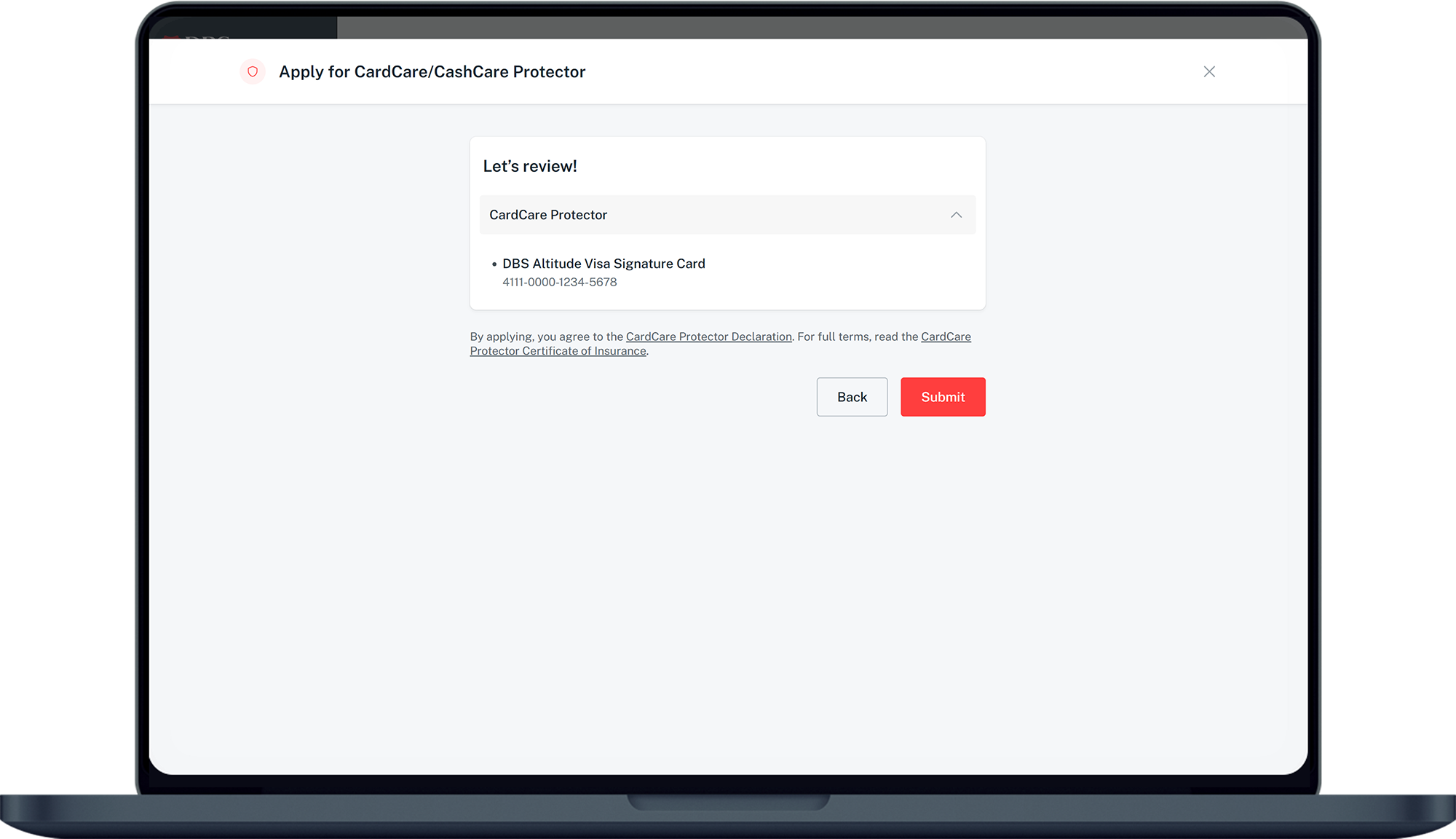Click blank space inside the review card
Viewport: 1456px width, 839px height.
pyautogui.click(x=837, y=277)
